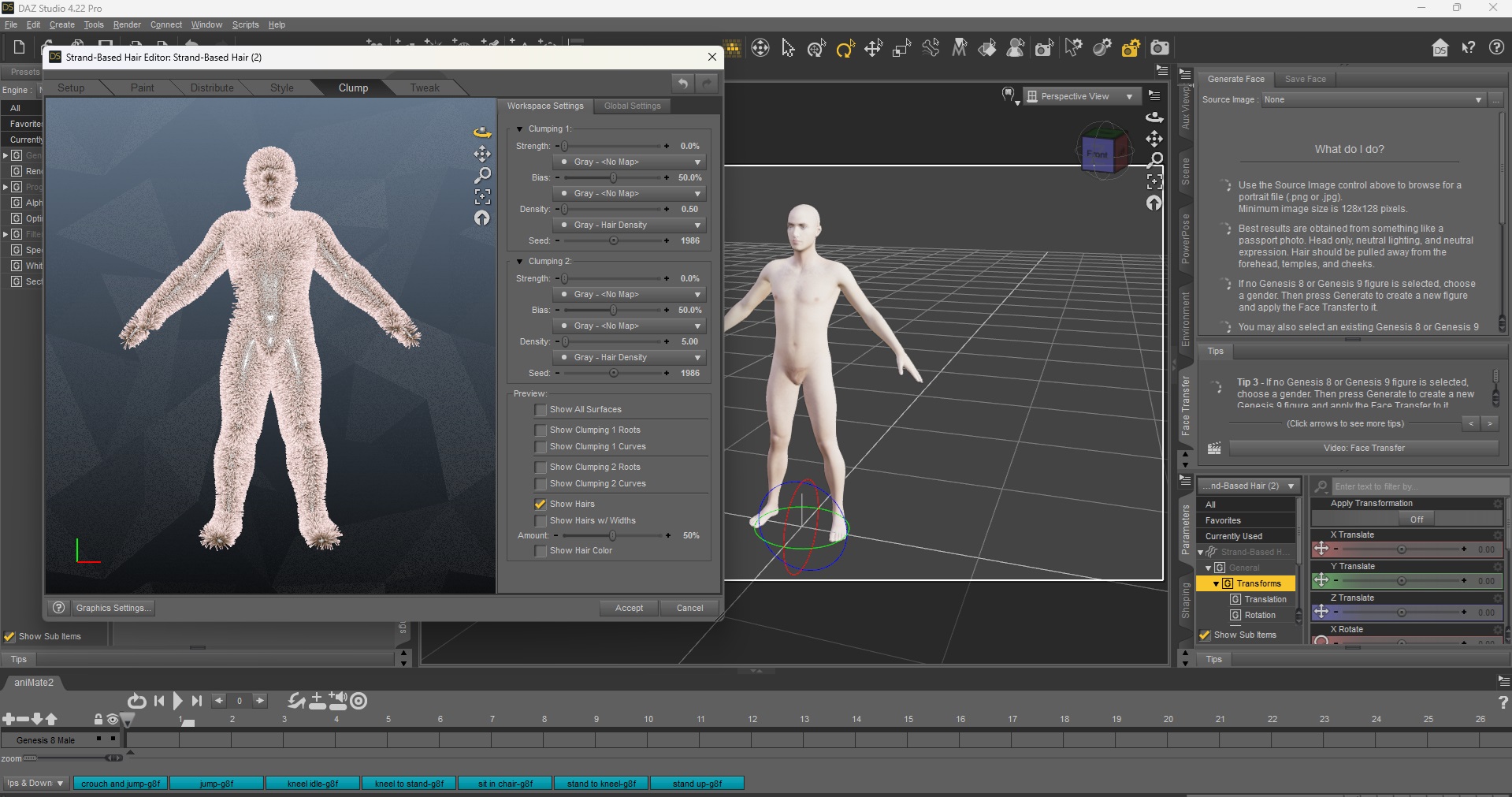The height and width of the screenshot is (797, 1512).
Task: Select the Rotate tool in the toolbar
Action: point(845,49)
